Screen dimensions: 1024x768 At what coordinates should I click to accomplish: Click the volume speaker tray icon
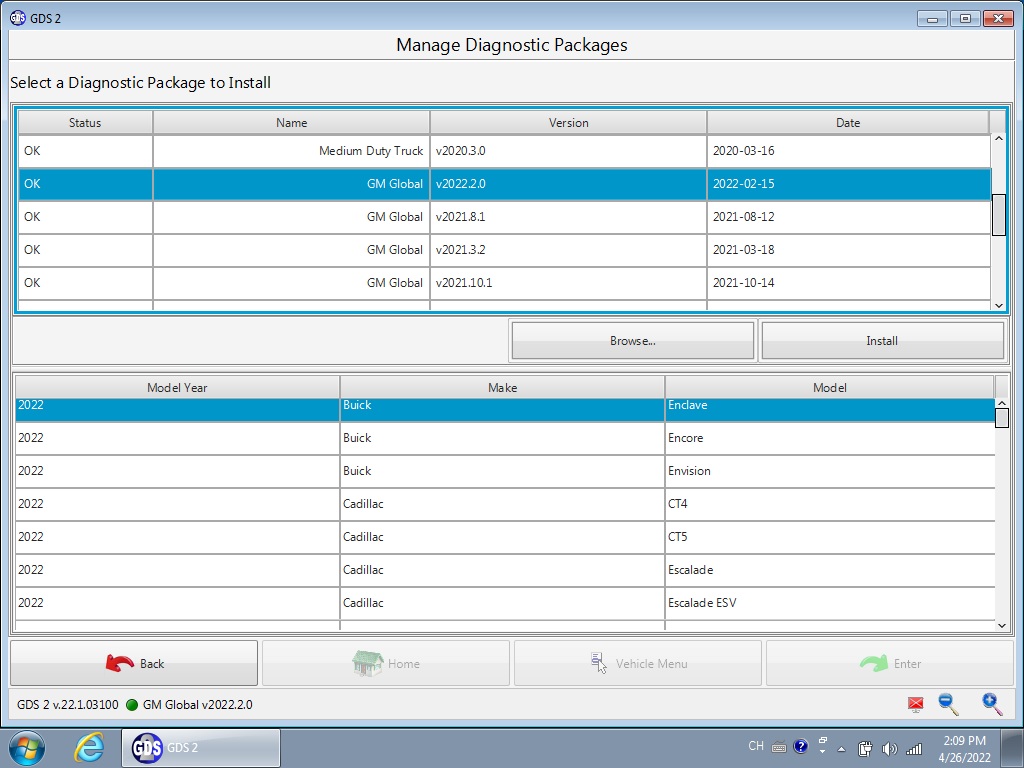889,748
